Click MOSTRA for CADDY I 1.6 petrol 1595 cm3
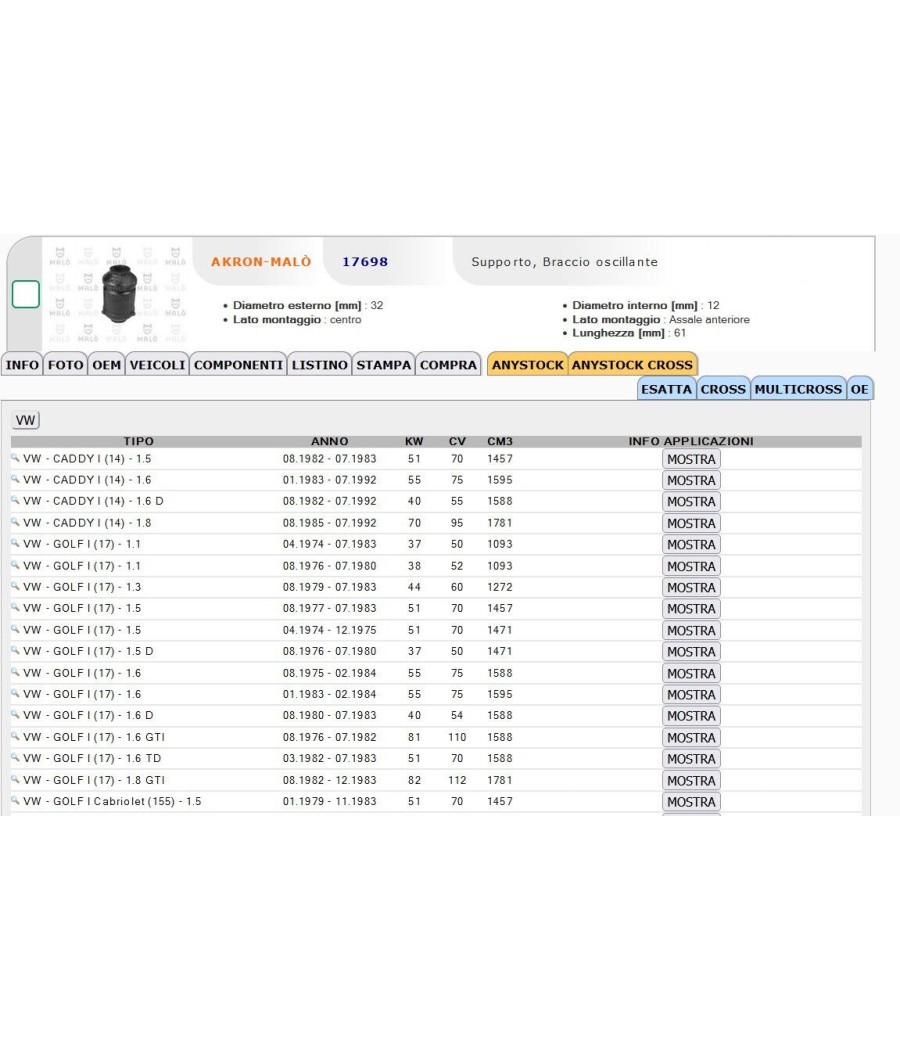 (x=691, y=481)
